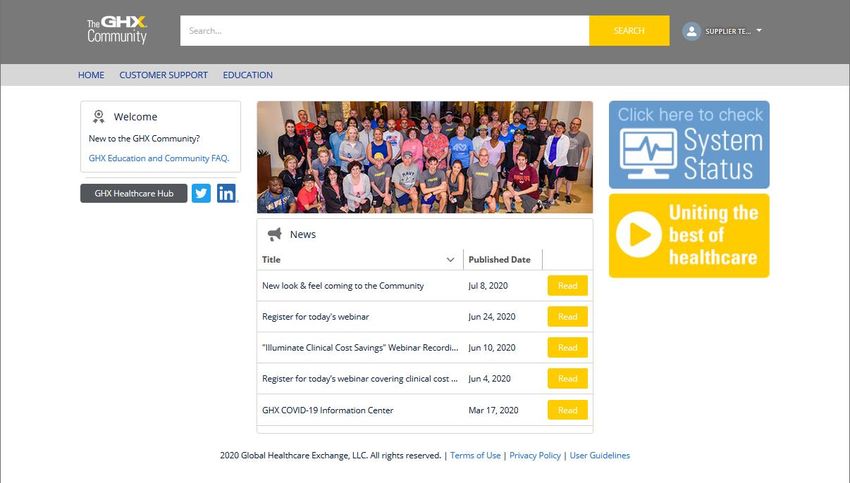Click 'GHX COVID-19 Information Center' title text
This screenshot has width=850, height=483.
[327, 410]
